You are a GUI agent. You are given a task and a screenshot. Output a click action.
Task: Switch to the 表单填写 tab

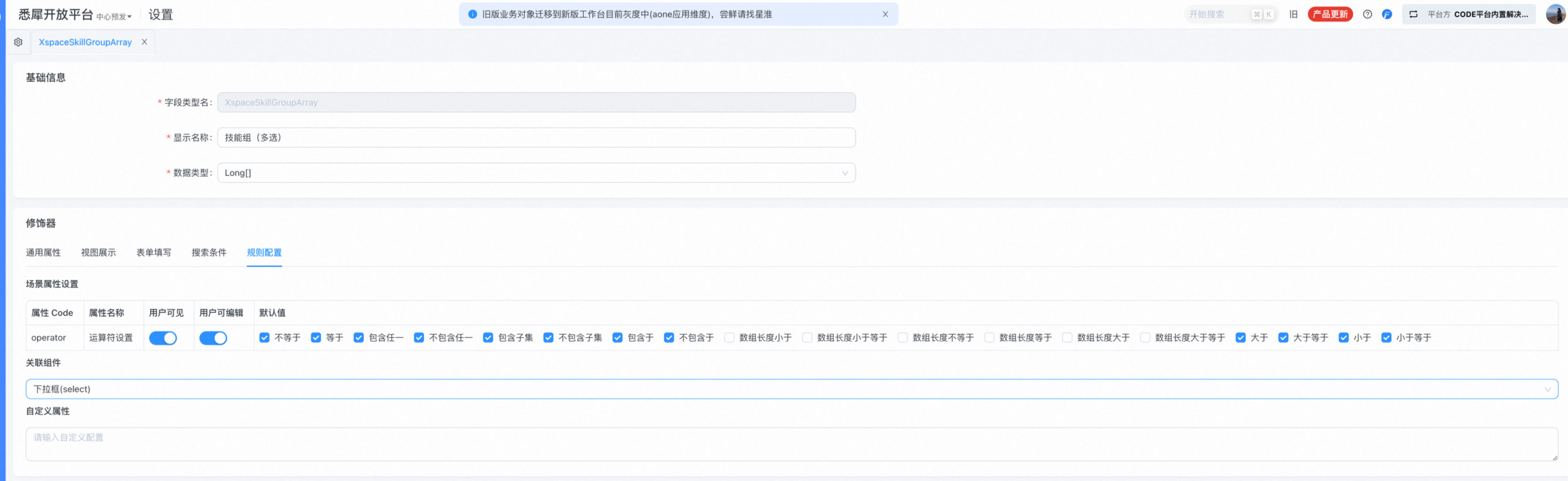(x=153, y=253)
